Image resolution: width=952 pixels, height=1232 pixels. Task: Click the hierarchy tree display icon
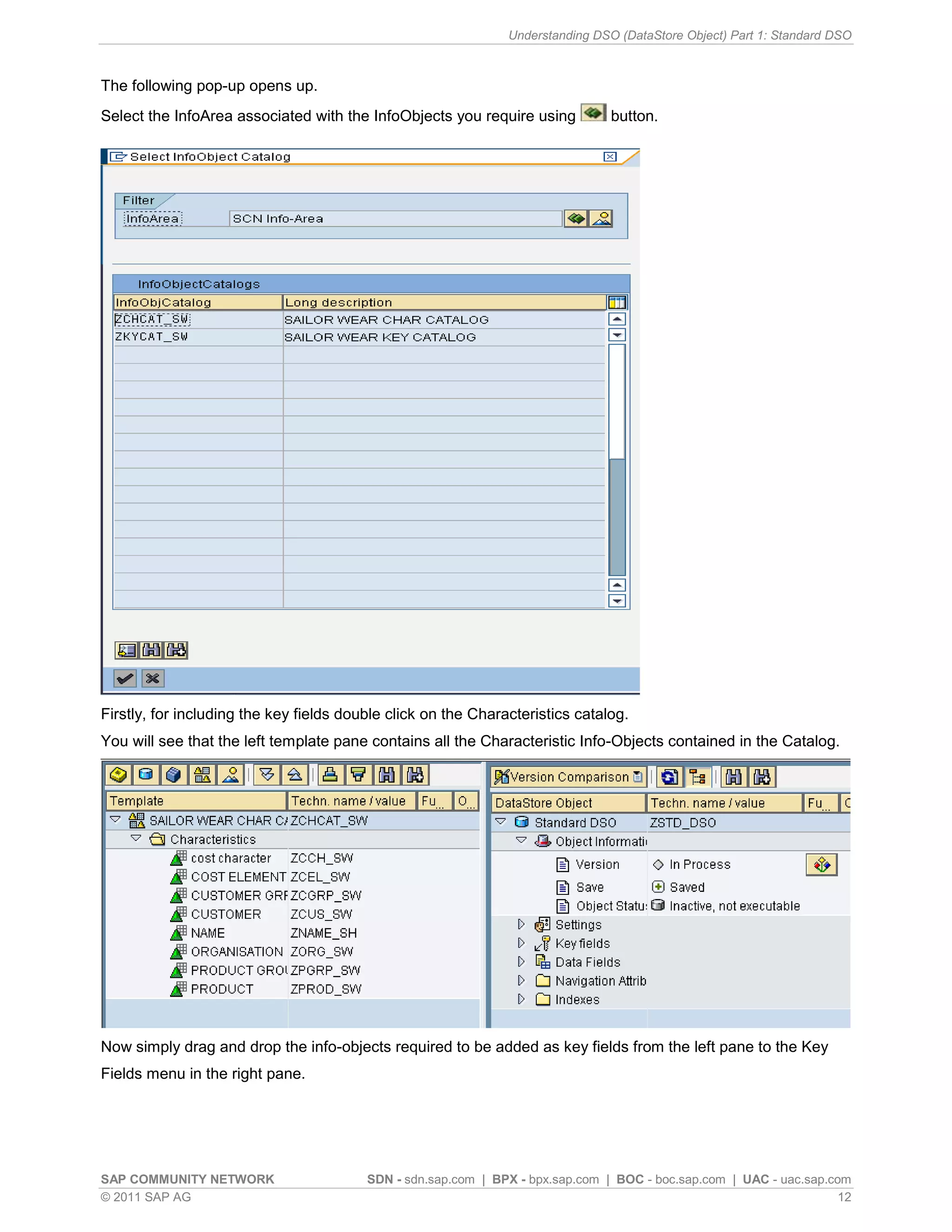pos(698,777)
